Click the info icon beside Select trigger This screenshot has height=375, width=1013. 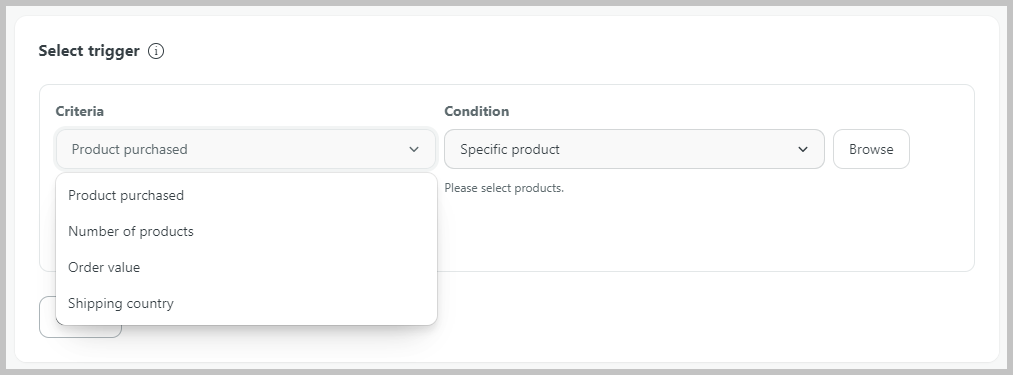pos(156,51)
